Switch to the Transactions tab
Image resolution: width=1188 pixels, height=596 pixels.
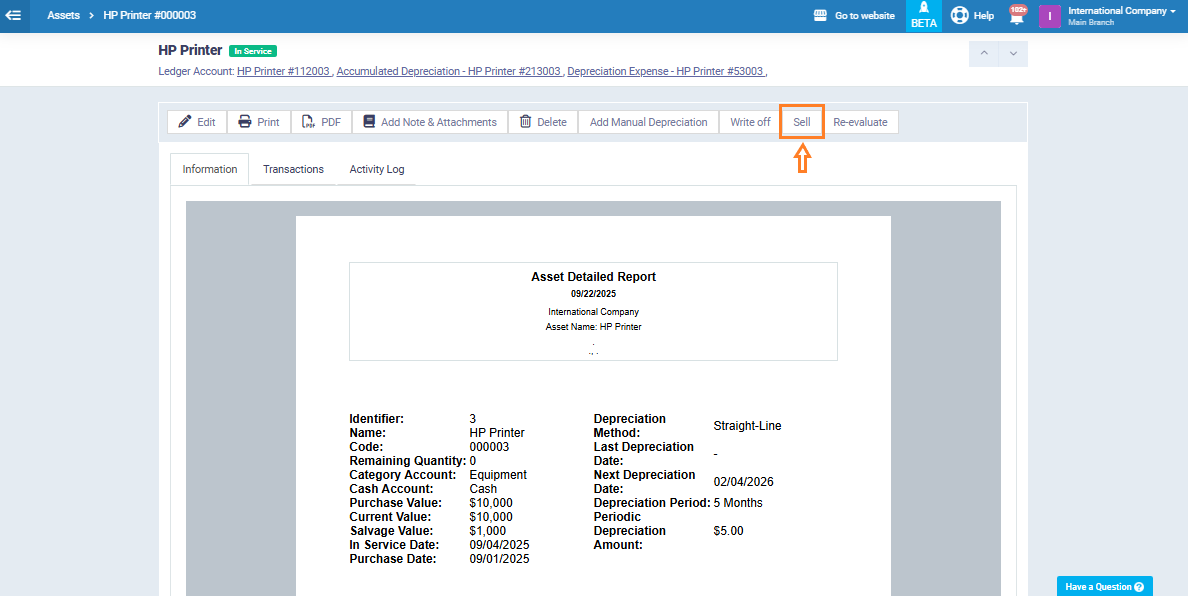pos(293,169)
